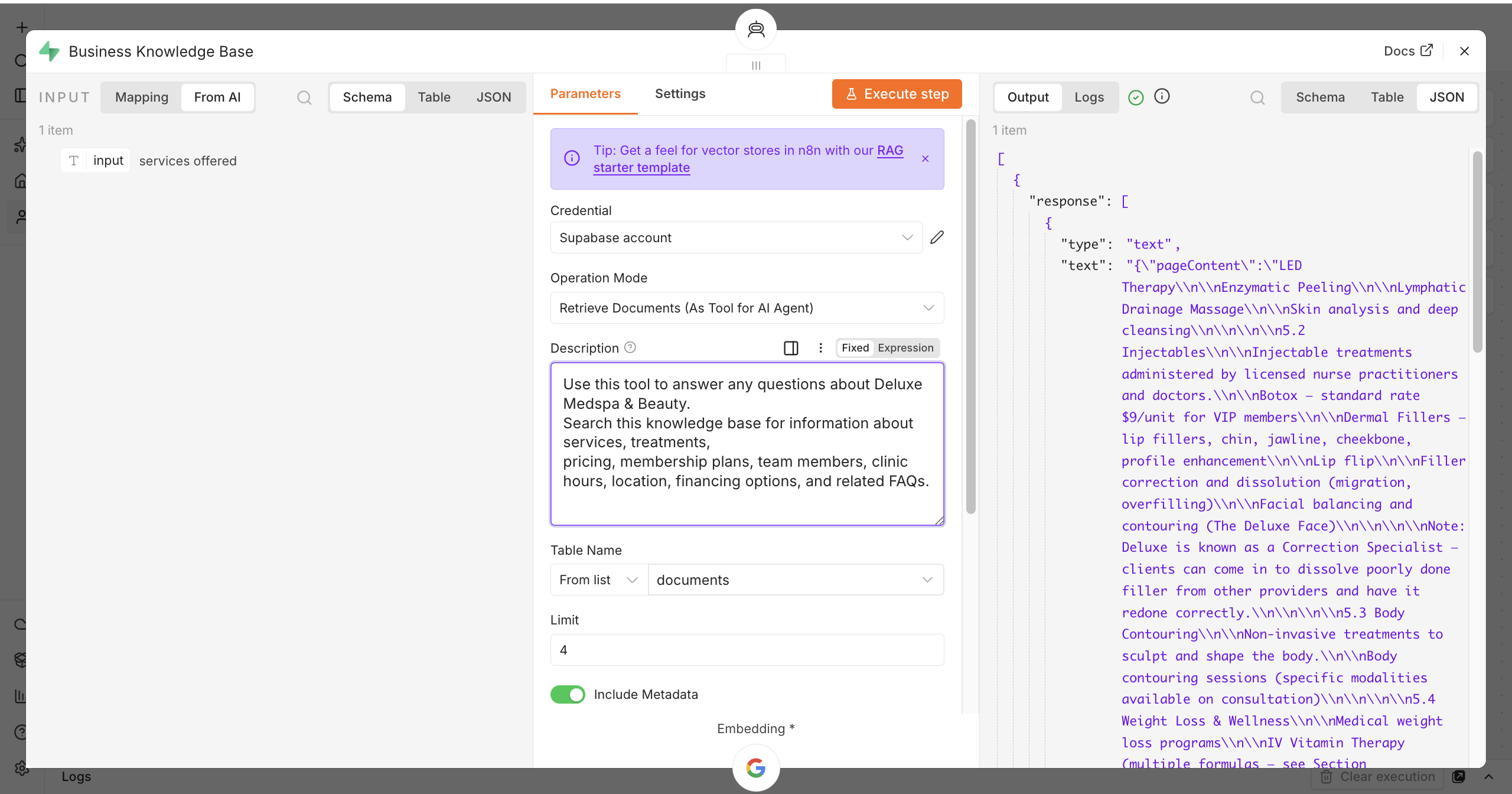Viewport: 1512px width, 794px height.
Task: Open the documents table dropdown
Action: [x=796, y=580]
